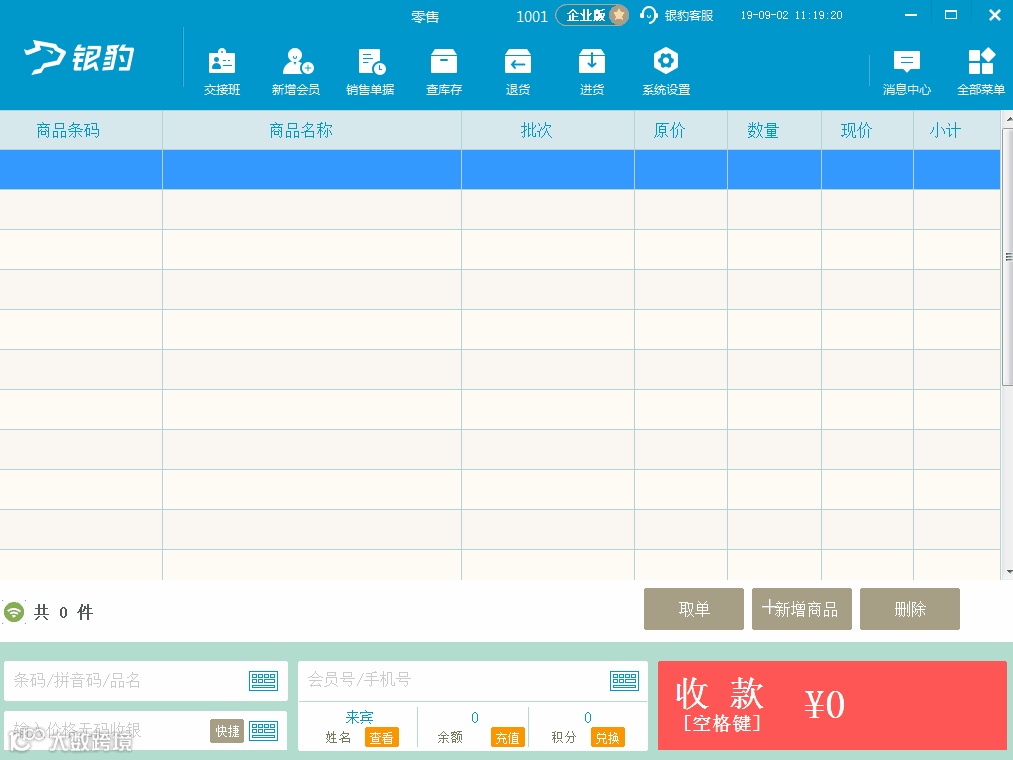The height and width of the screenshot is (760, 1013).
Task: Click the scrollbar down arrow
Action: (x=1008, y=572)
